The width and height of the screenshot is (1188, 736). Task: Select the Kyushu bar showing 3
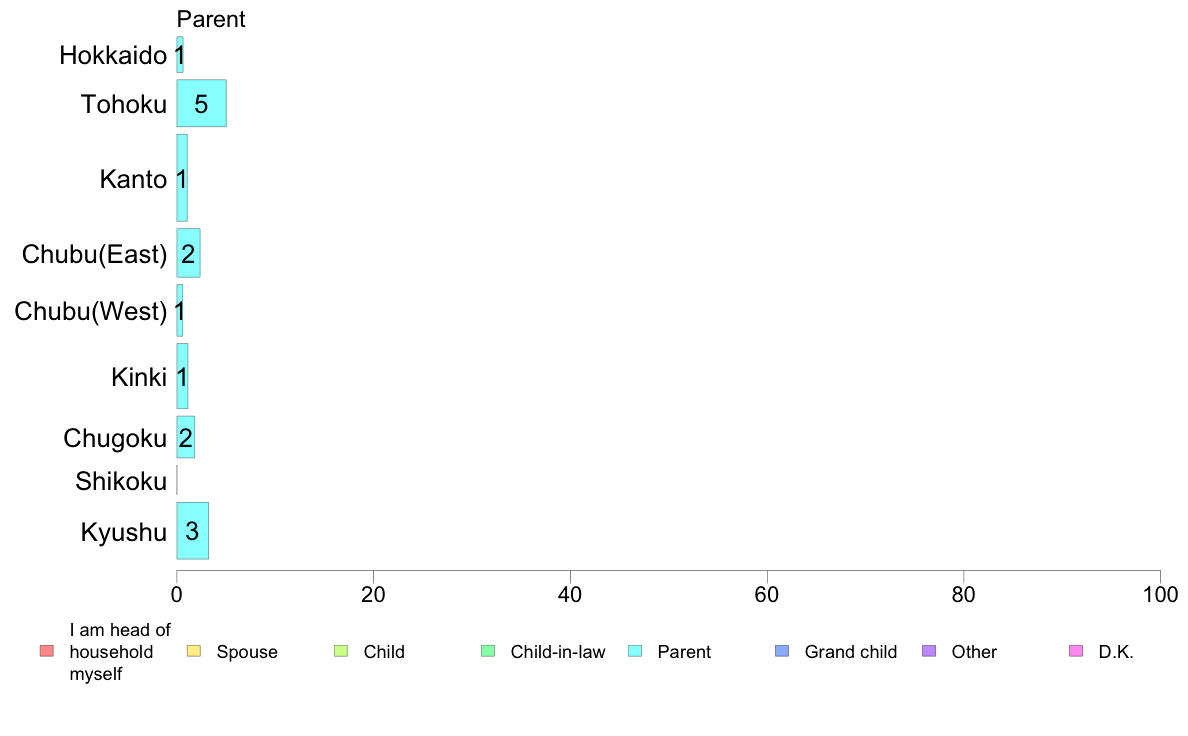192,531
